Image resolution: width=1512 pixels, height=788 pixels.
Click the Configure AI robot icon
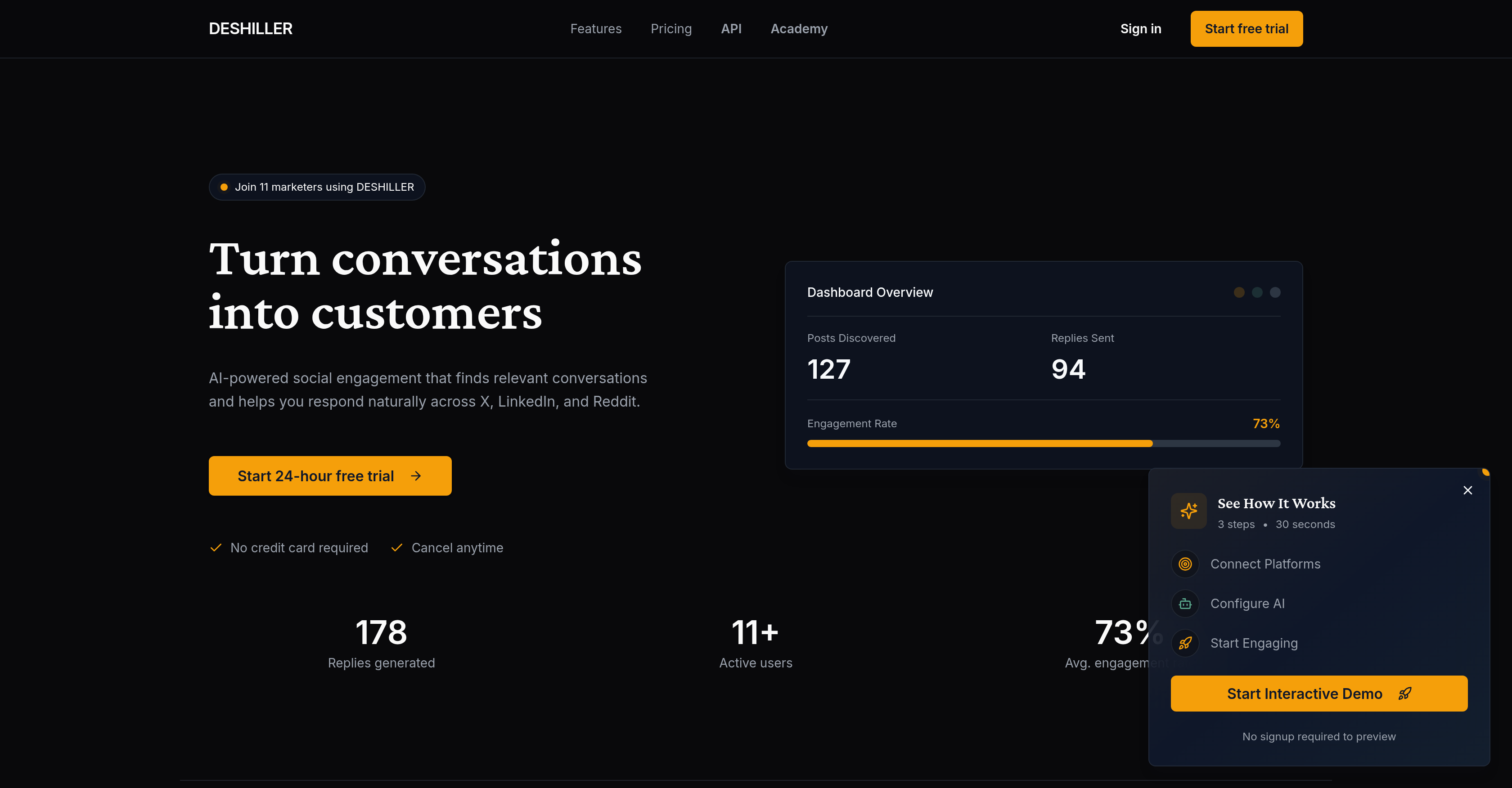coord(1185,603)
